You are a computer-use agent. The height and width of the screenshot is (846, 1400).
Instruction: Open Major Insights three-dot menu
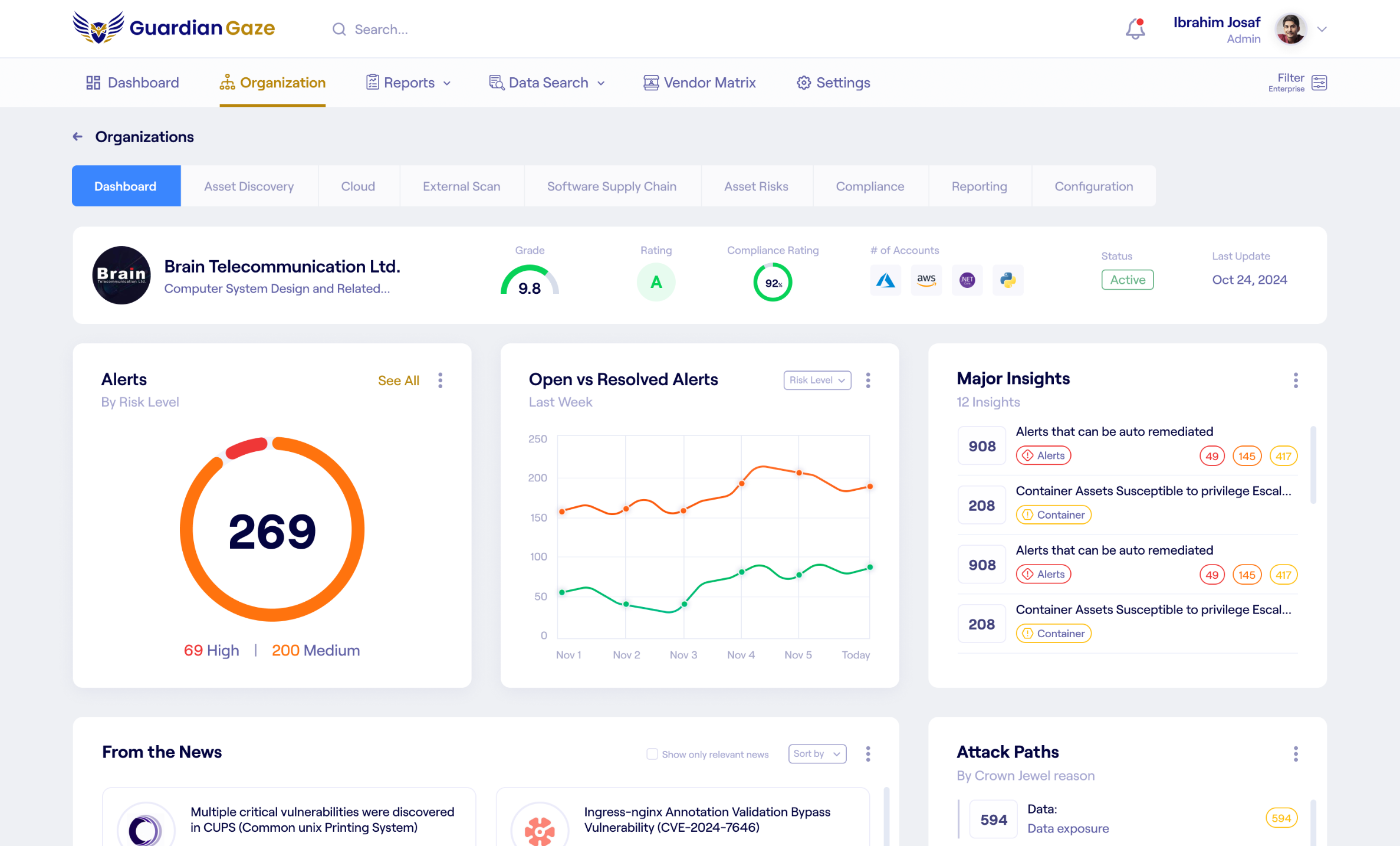click(x=1296, y=381)
